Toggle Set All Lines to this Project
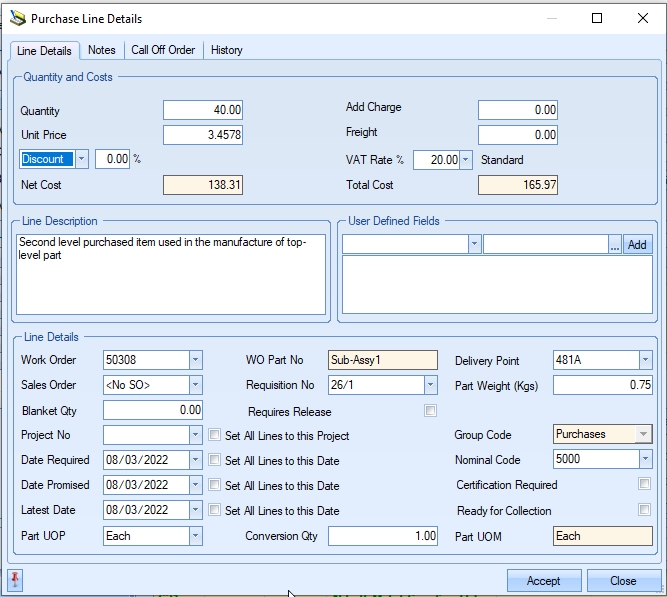 [x=215, y=435]
